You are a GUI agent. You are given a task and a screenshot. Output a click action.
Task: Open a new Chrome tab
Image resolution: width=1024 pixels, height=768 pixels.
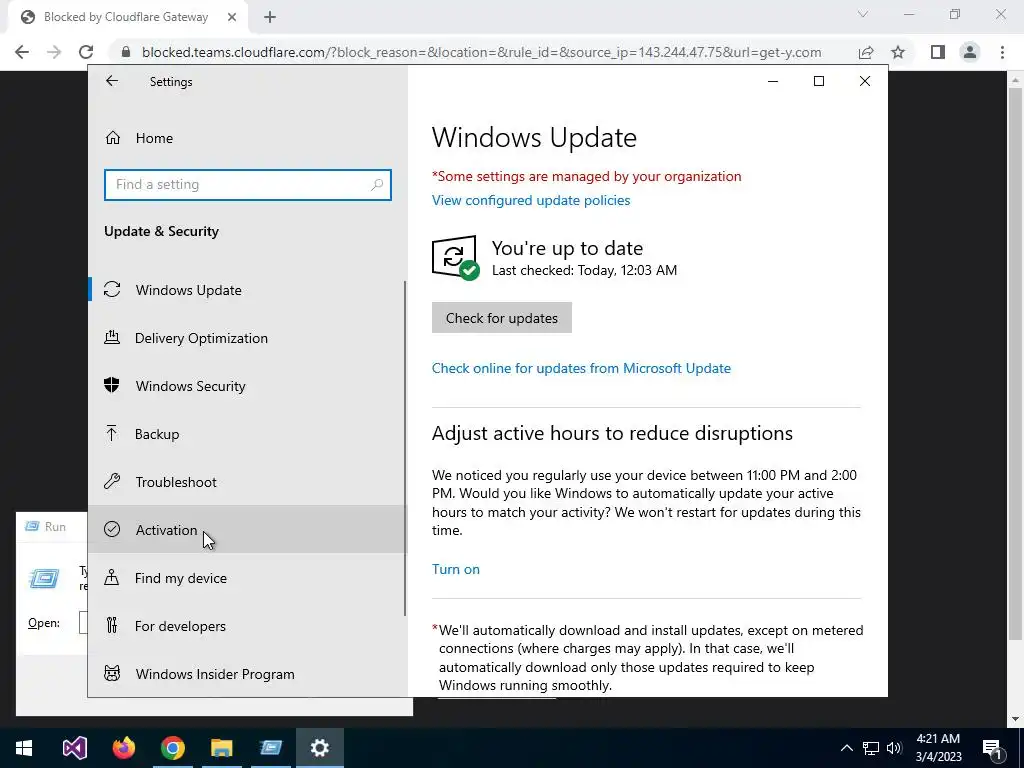pyautogui.click(x=270, y=18)
